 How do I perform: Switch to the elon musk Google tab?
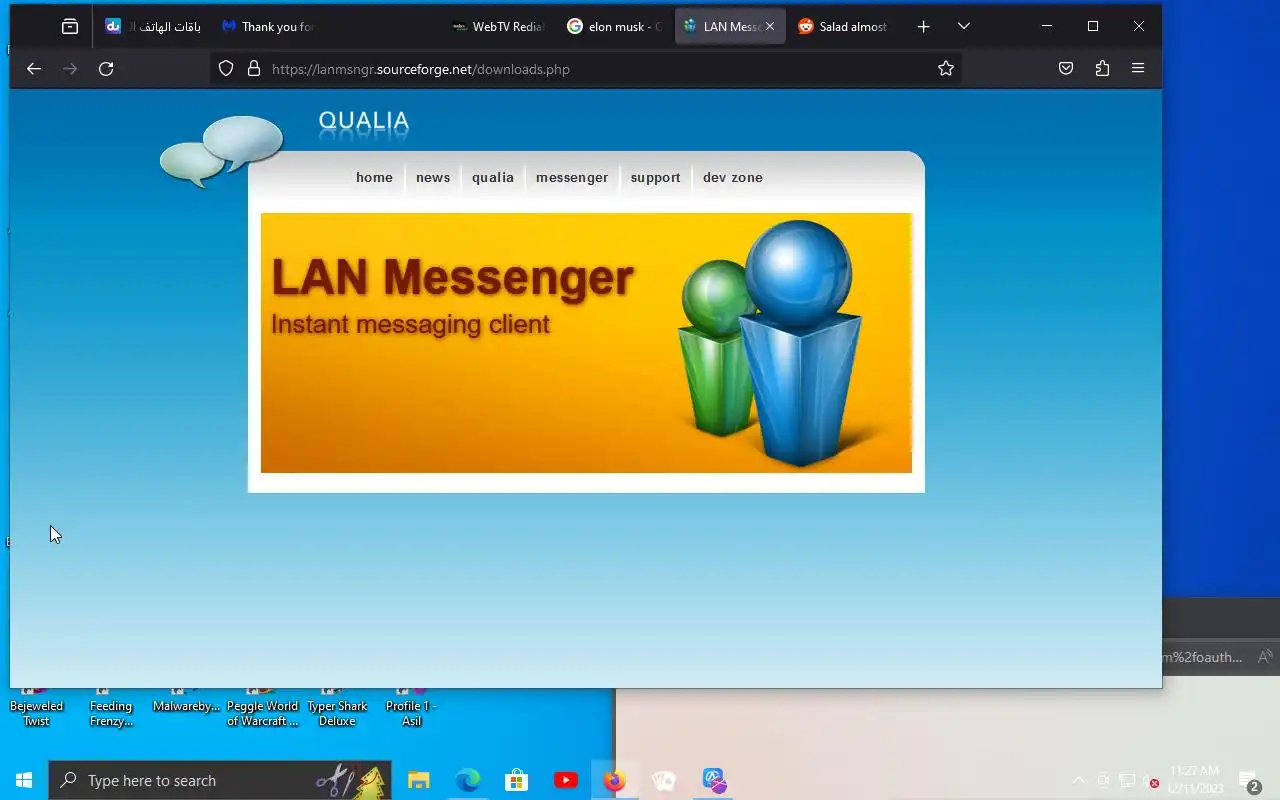click(615, 27)
